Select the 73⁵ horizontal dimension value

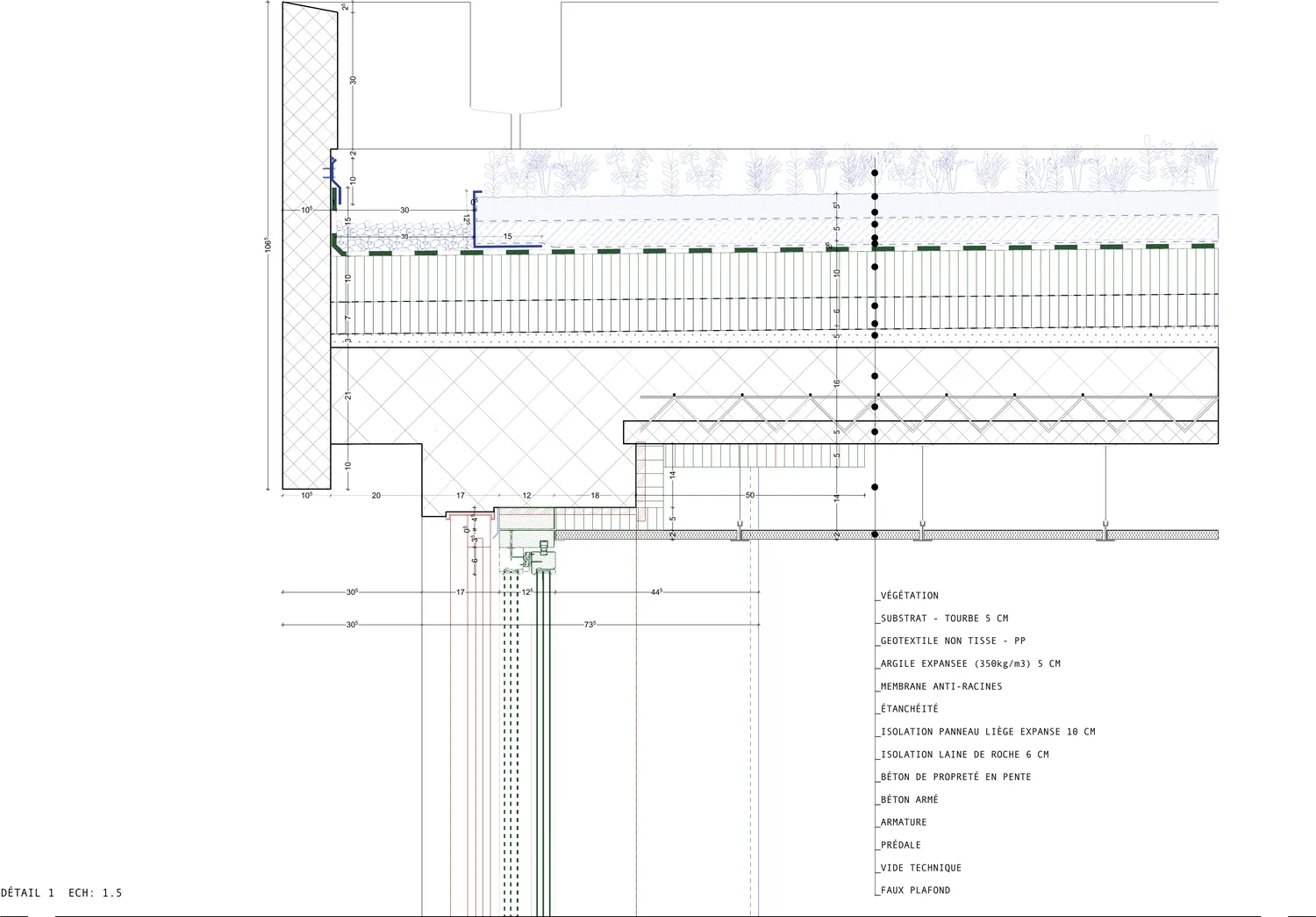tap(590, 625)
